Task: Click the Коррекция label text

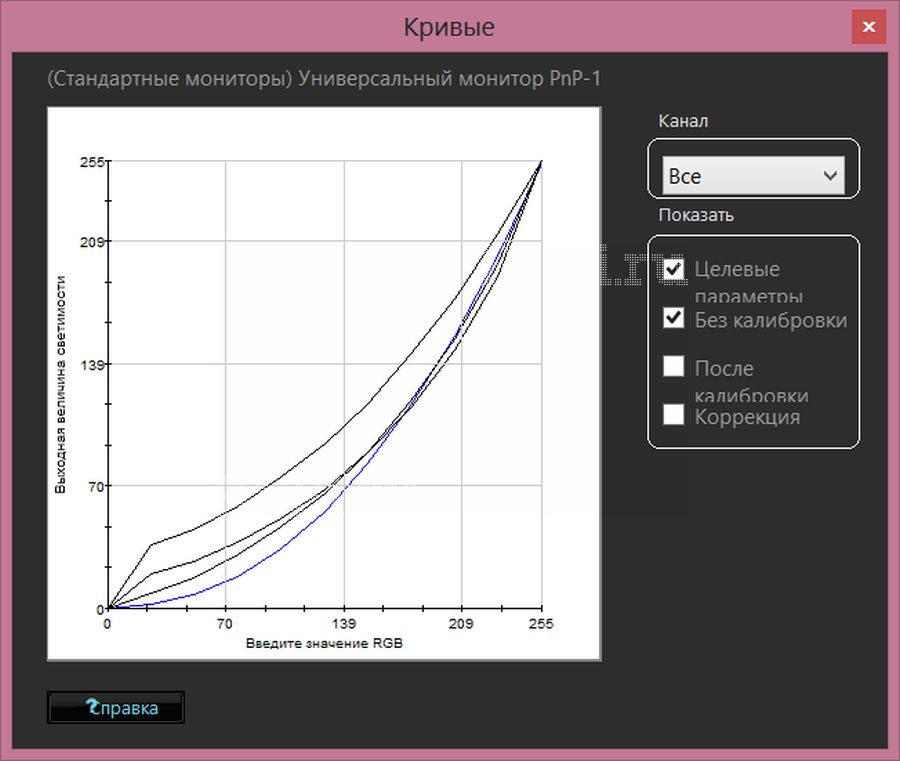Action: tap(747, 417)
